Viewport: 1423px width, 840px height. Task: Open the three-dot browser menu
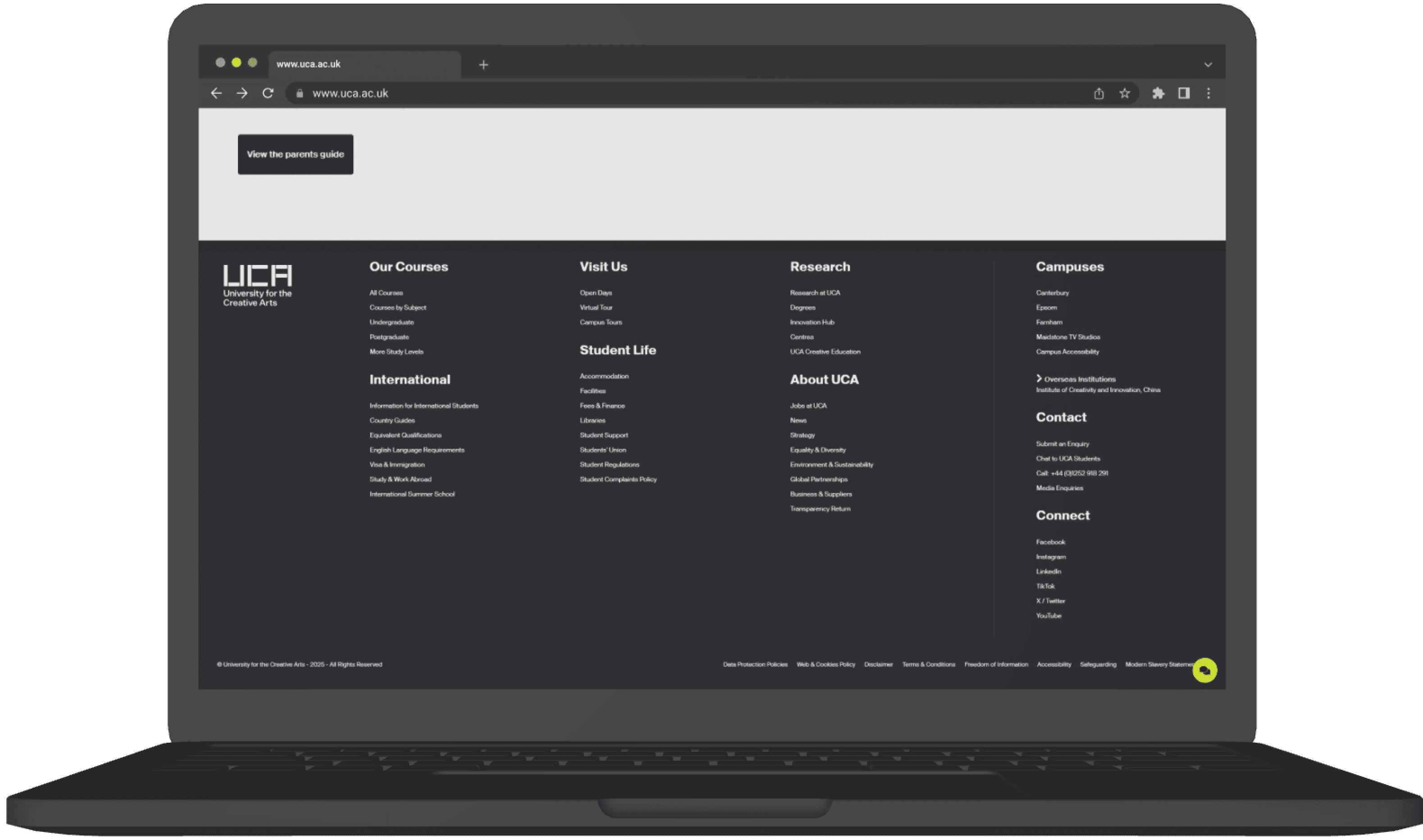click(x=1208, y=93)
